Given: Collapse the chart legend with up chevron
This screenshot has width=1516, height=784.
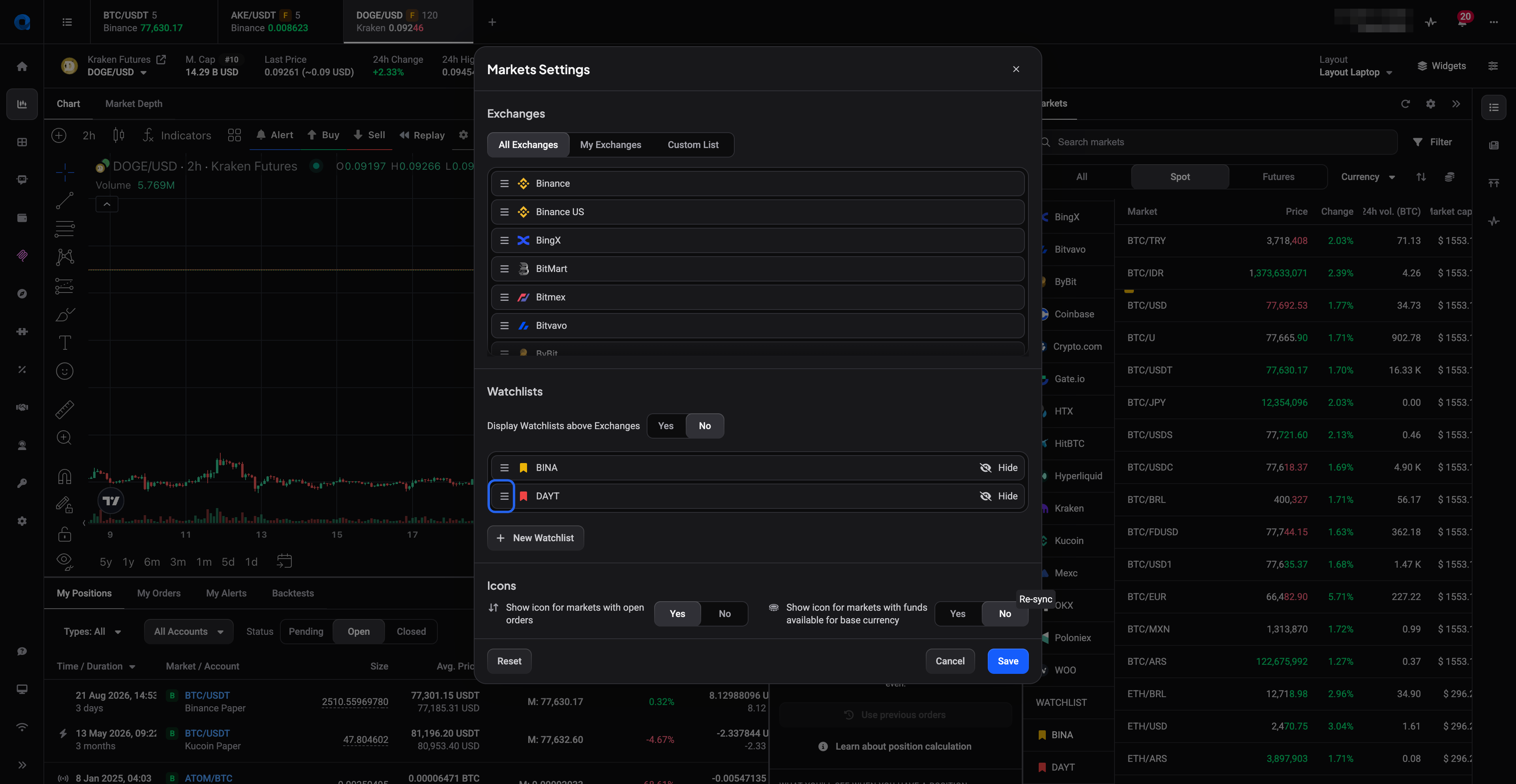Looking at the screenshot, I should click(107, 204).
